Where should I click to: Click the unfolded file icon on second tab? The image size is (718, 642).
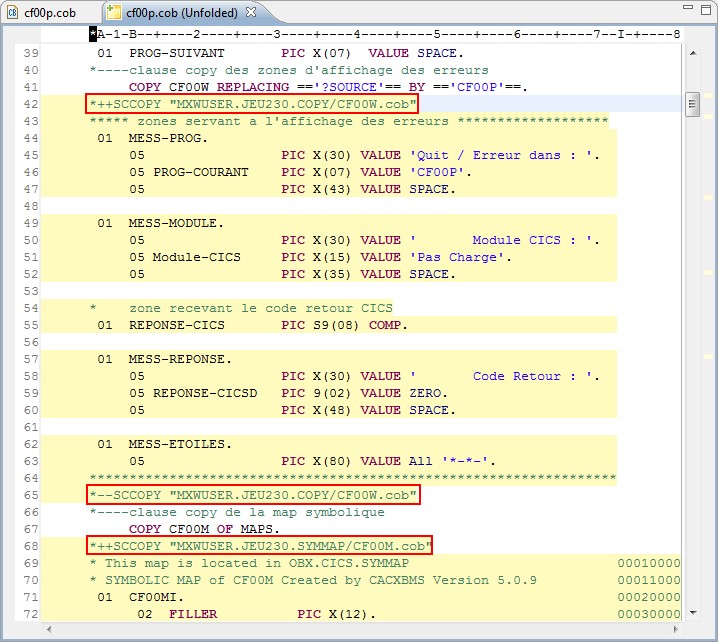point(113,12)
